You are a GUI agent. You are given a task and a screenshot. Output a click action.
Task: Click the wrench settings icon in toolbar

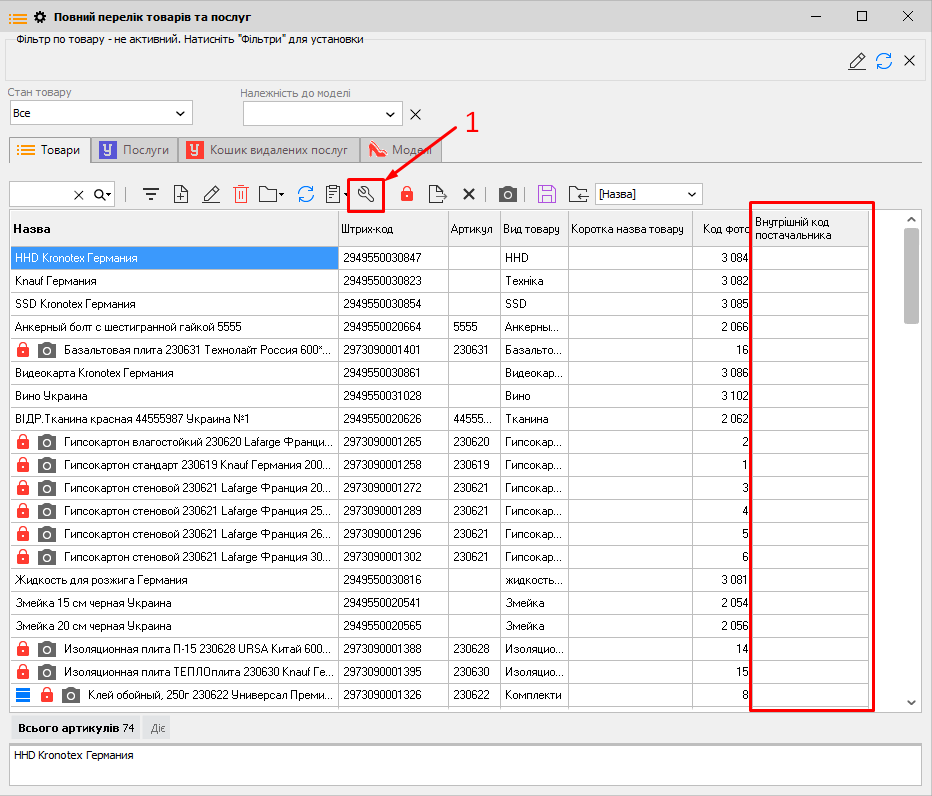pyautogui.click(x=366, y=194)
